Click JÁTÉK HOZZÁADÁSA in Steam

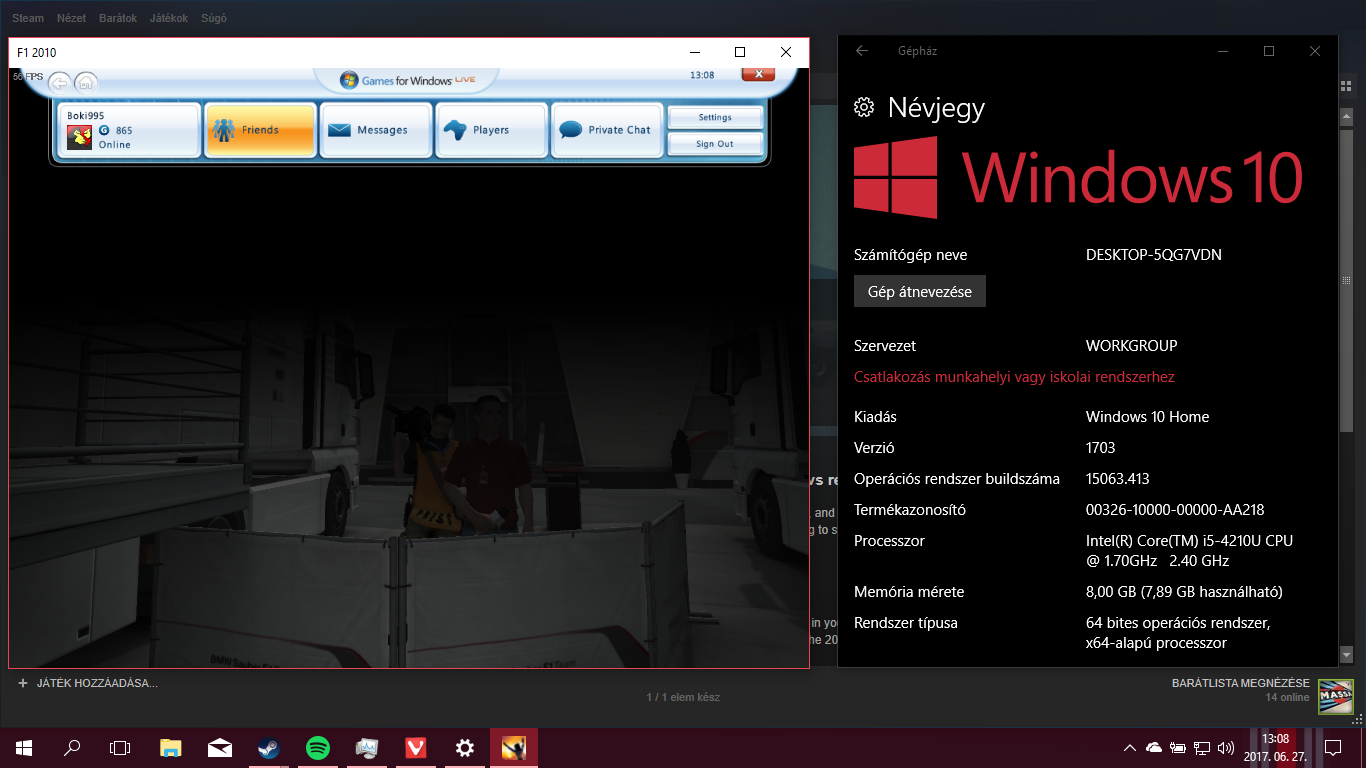pyautogui.click(x=88, y=683)
